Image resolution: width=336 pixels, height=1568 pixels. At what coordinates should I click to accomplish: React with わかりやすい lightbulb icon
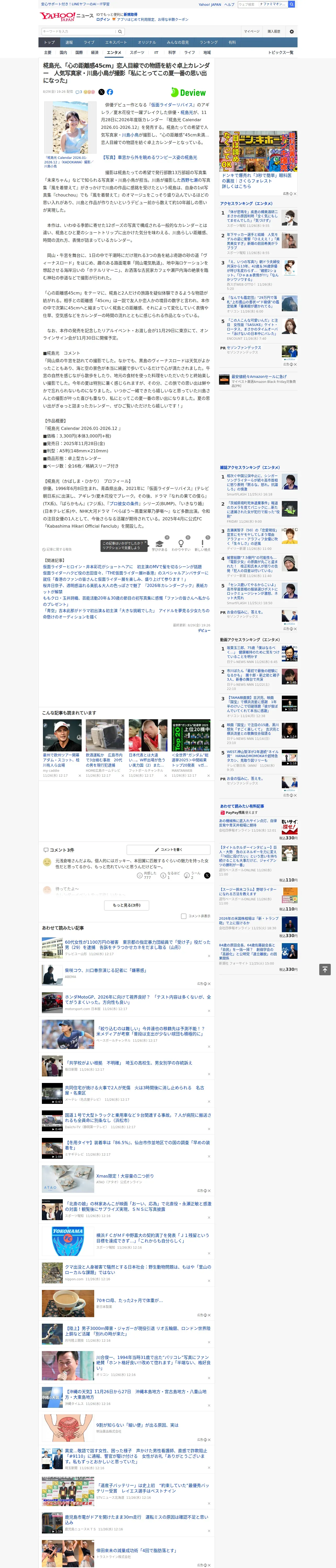coord(181,544)
